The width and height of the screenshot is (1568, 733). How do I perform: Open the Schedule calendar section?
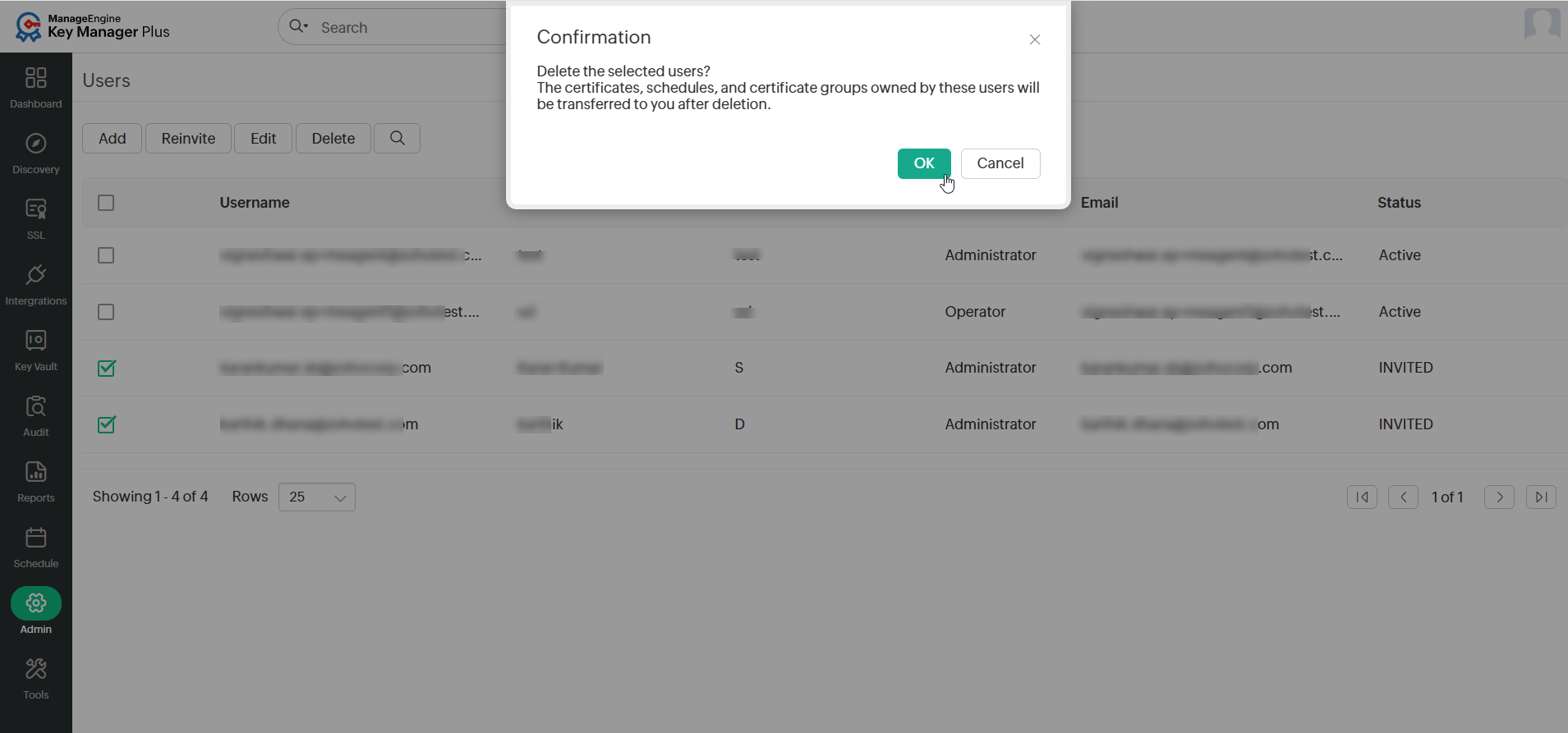(x=36, y=547)
